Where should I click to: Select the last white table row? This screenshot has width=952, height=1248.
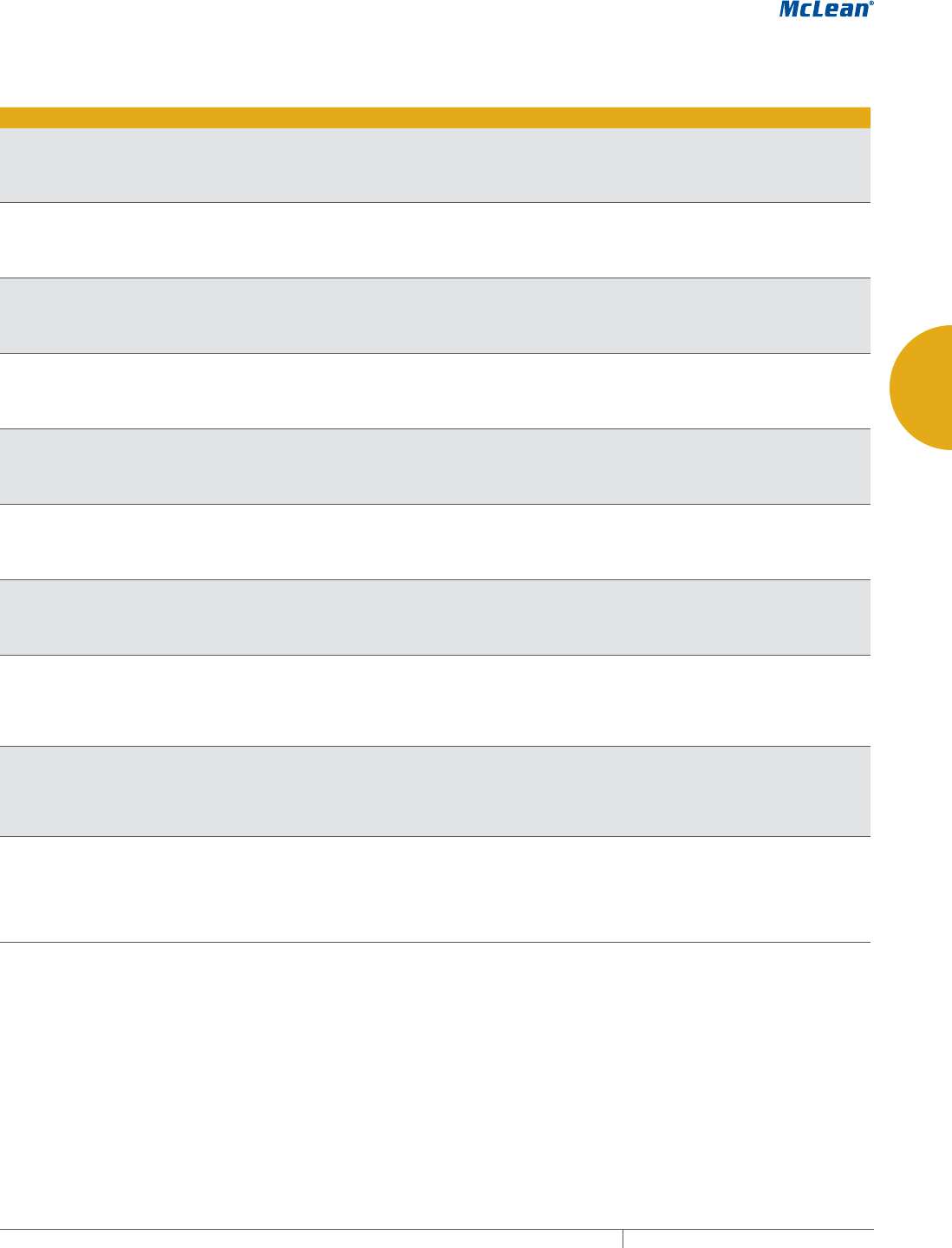(x=435, y=890)
